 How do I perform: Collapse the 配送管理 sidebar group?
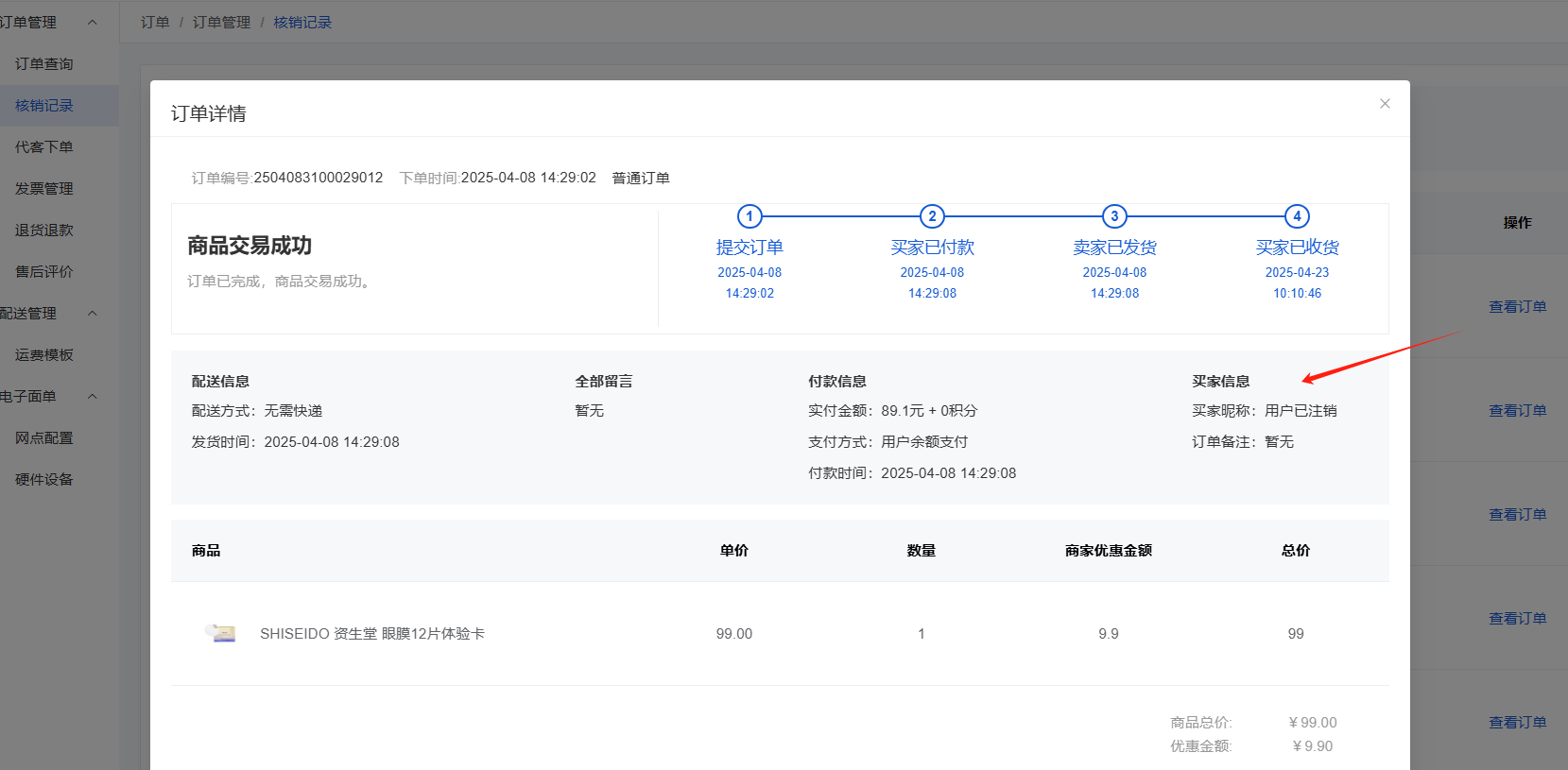click(93, 313)
